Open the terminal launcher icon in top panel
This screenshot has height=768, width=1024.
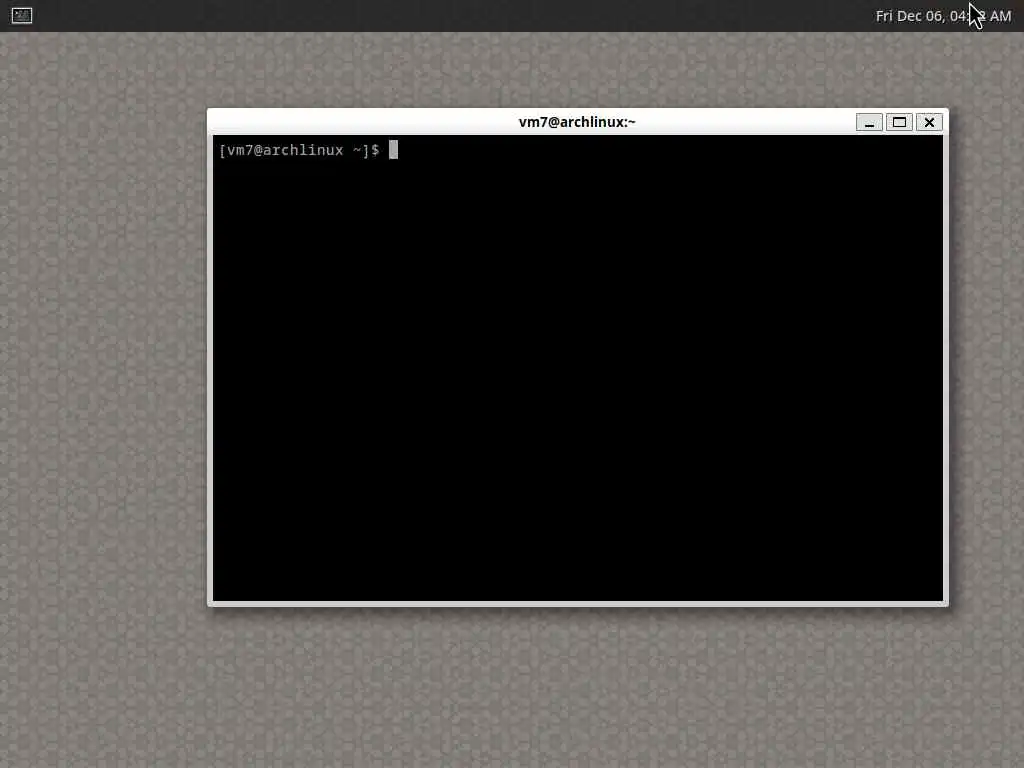click(22, 16)
